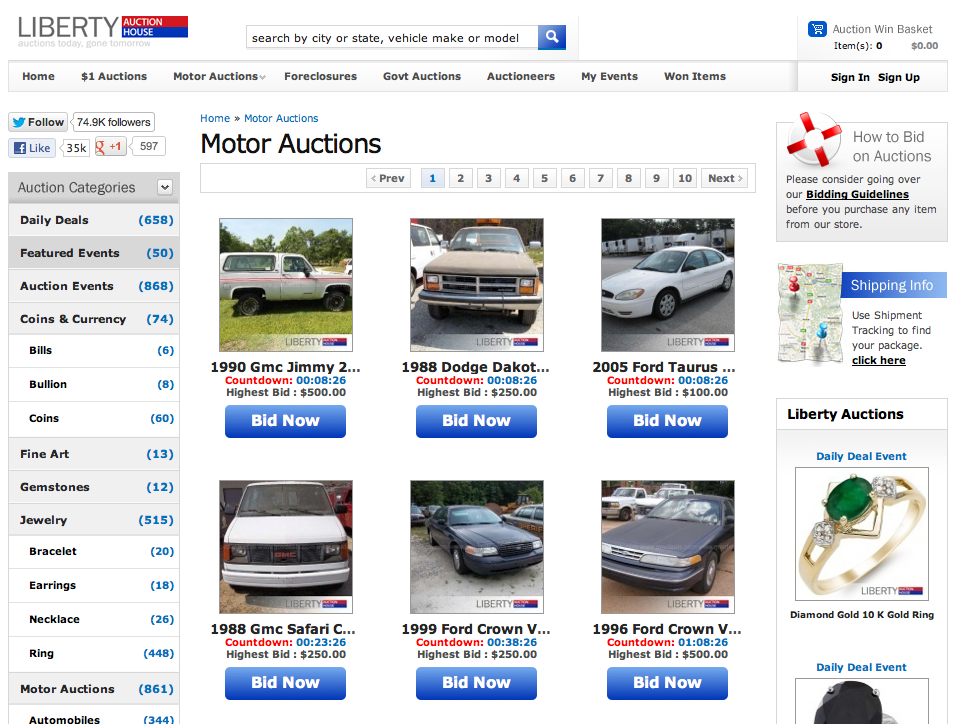Click the Prev pagination button
This screenshot has width=972, height=724.
coord(389,178)
